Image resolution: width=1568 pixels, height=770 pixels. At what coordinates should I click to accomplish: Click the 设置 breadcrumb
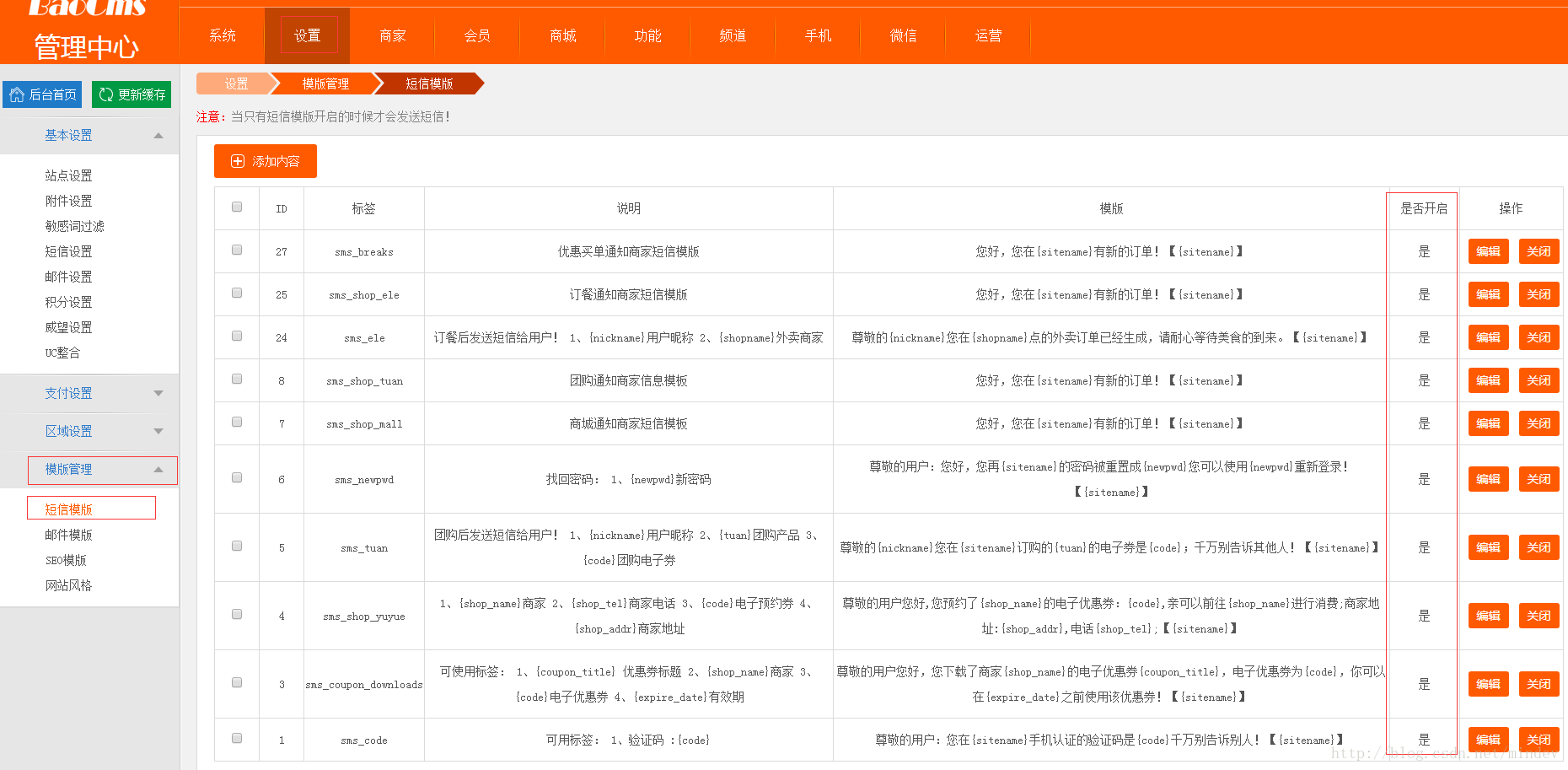[236, 83]
